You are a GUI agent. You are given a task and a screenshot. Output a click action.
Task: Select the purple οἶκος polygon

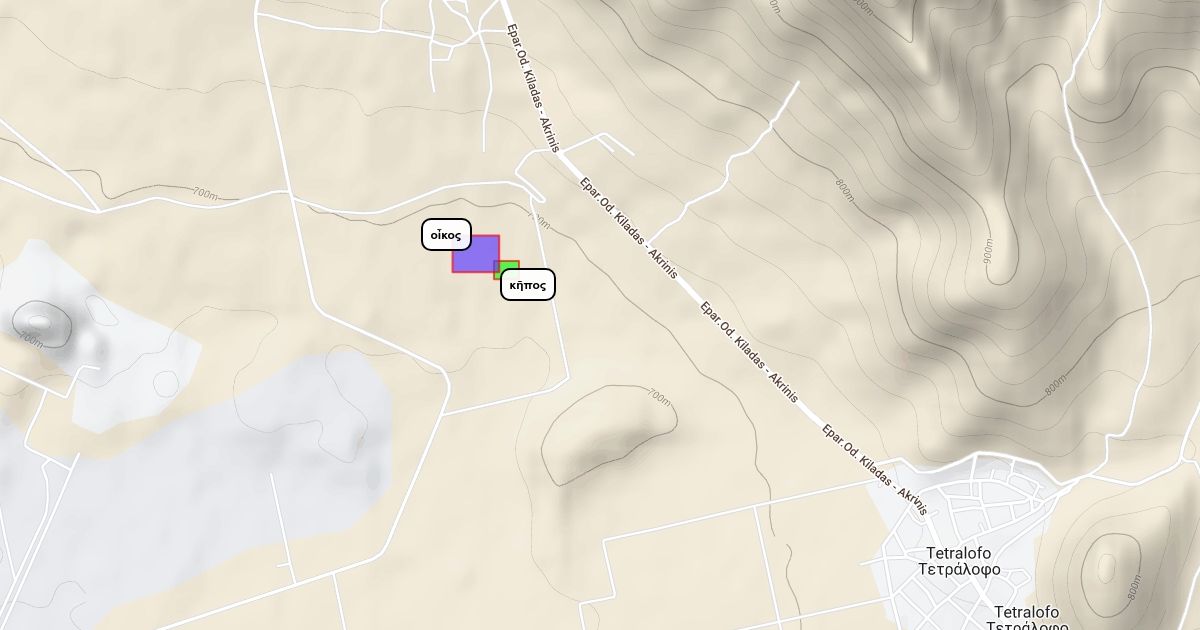475,254
